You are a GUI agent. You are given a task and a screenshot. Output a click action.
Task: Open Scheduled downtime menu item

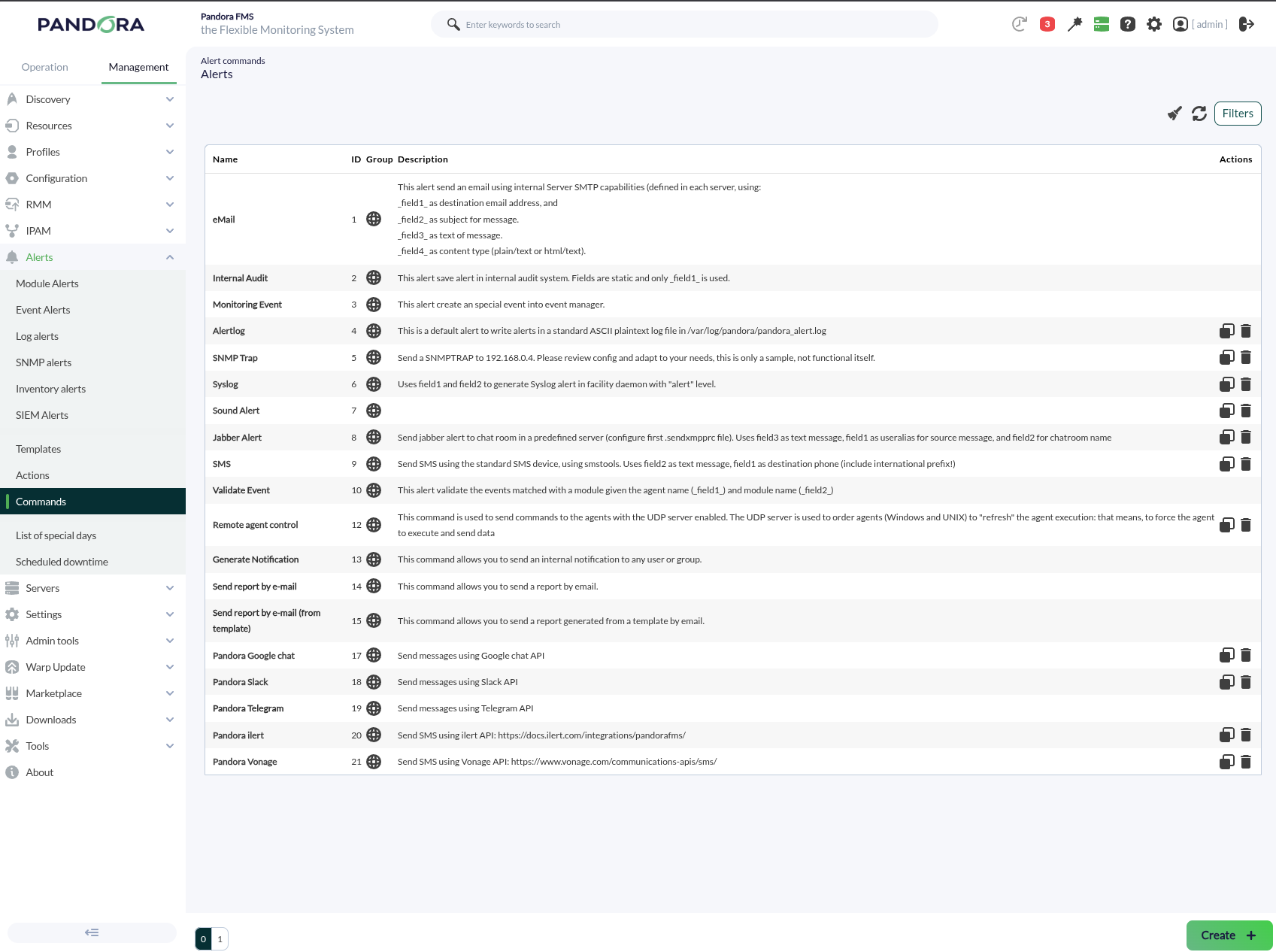62,562
